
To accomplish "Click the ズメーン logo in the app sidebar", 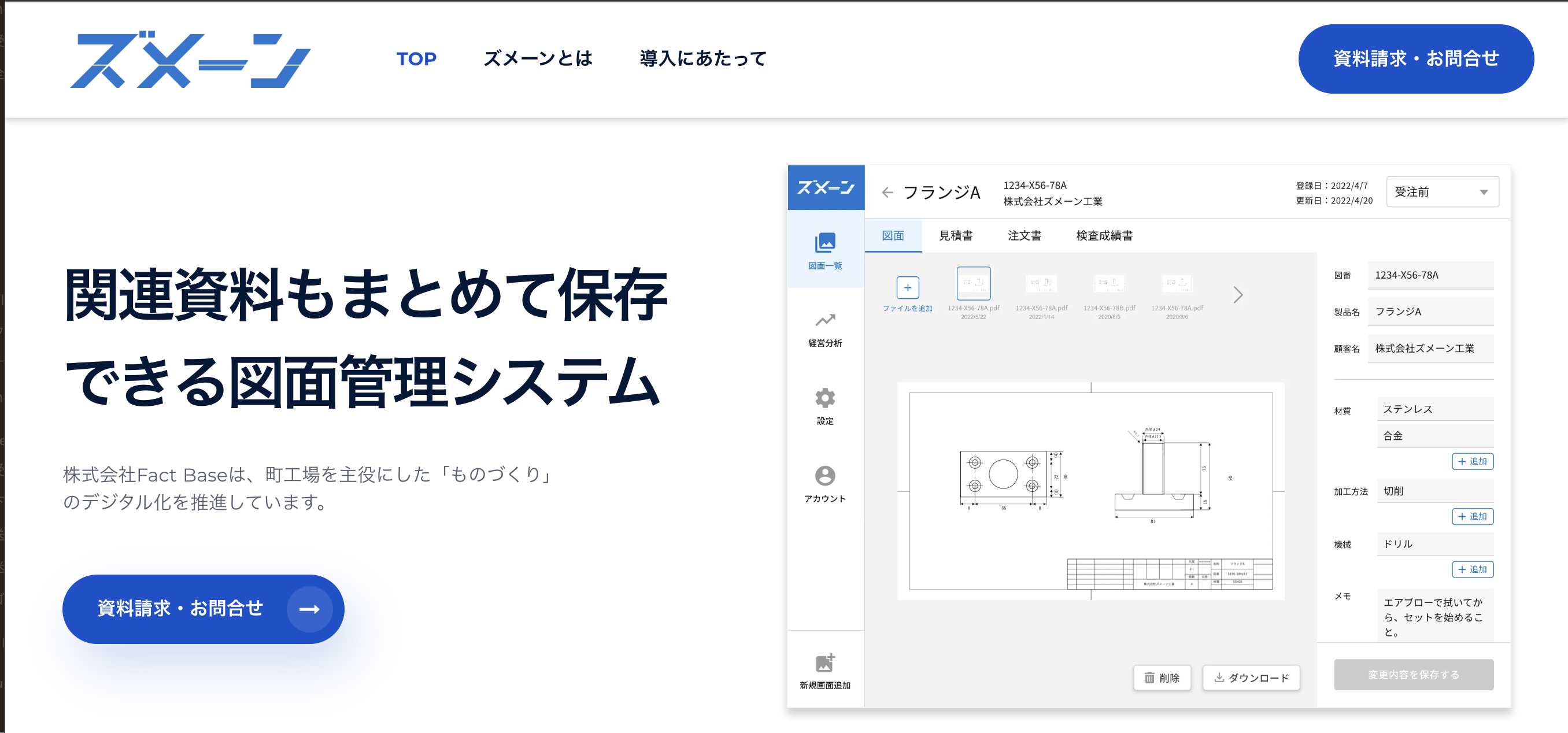I will pos(826,187).
